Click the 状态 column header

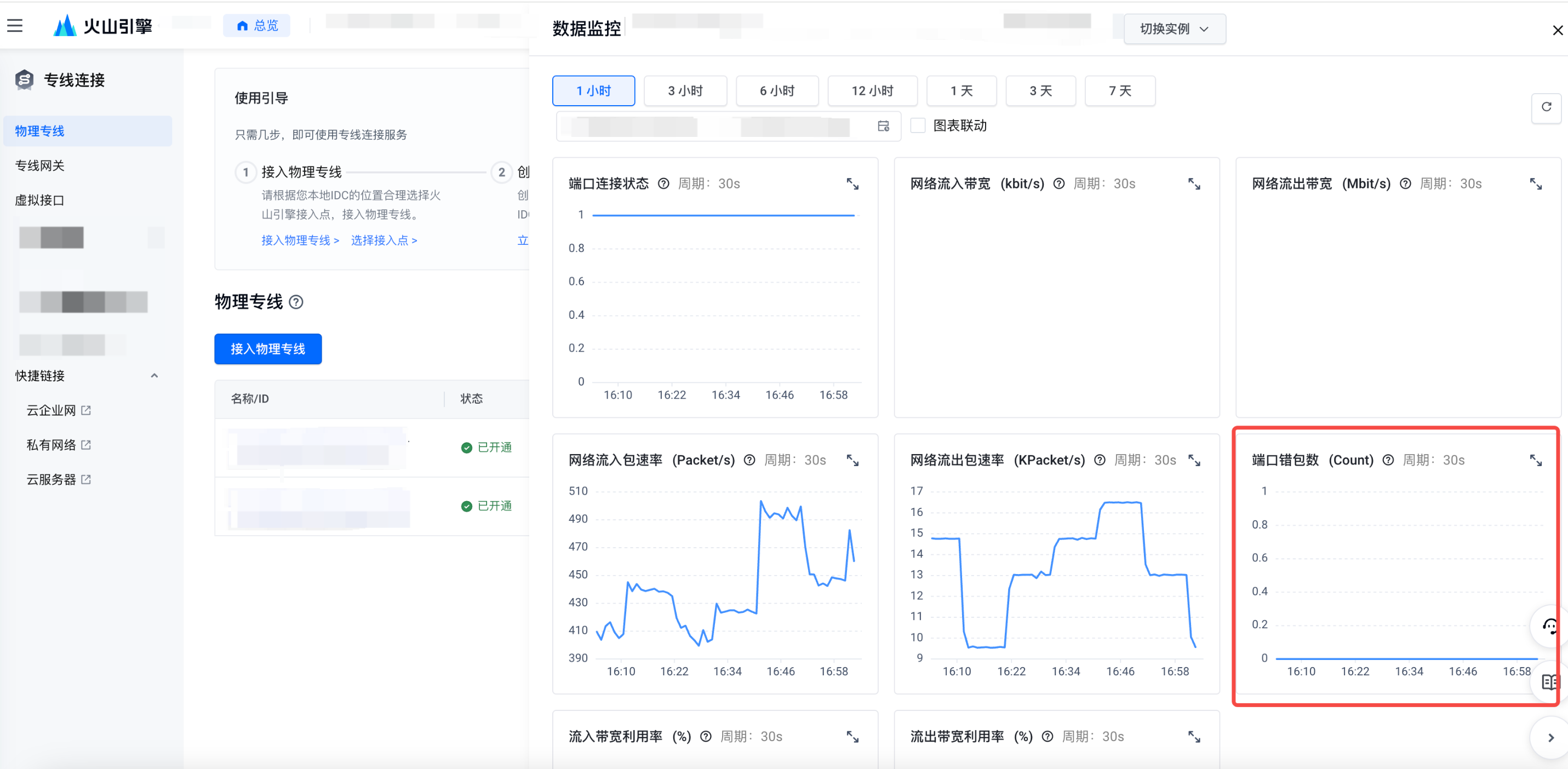(x=471, y=399)
